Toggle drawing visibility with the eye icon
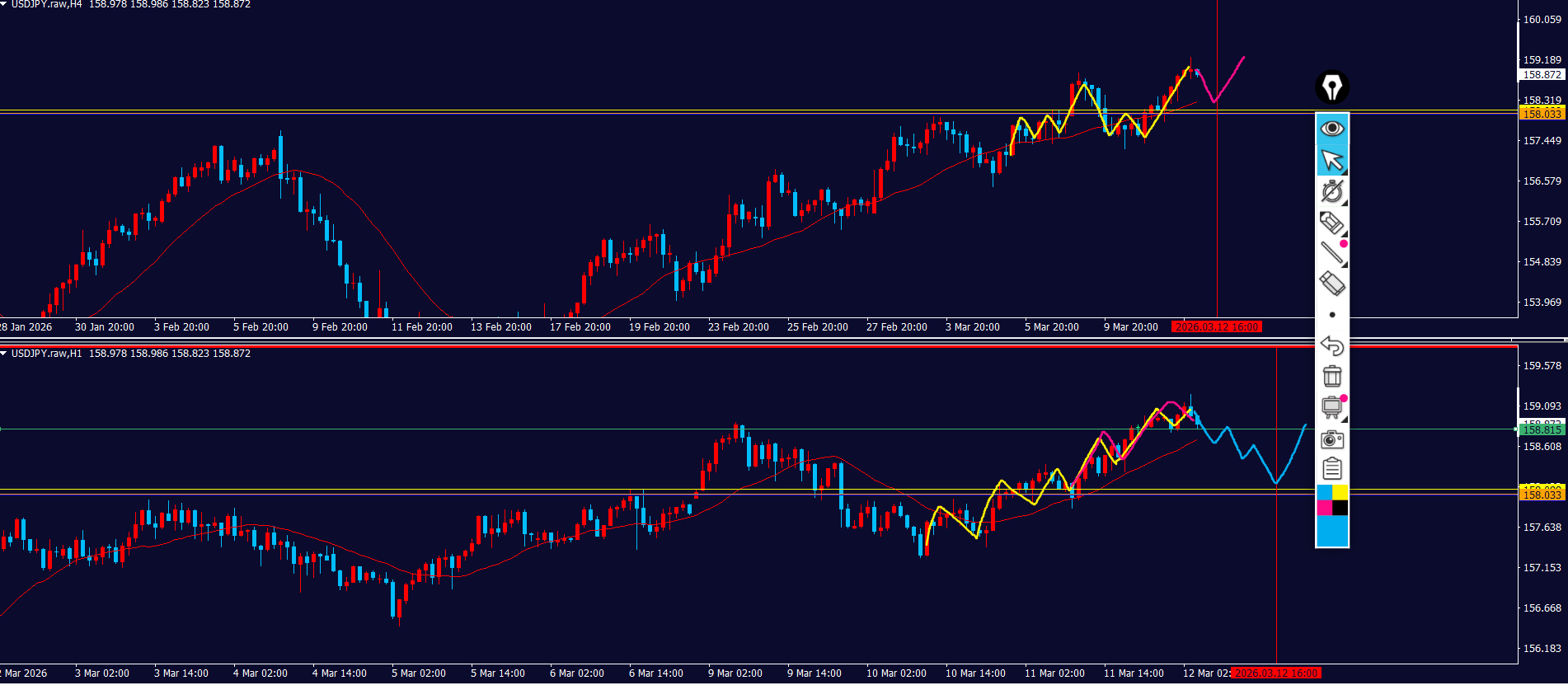This screenshot has width=1568, height=685. [x=1332, y=129]
